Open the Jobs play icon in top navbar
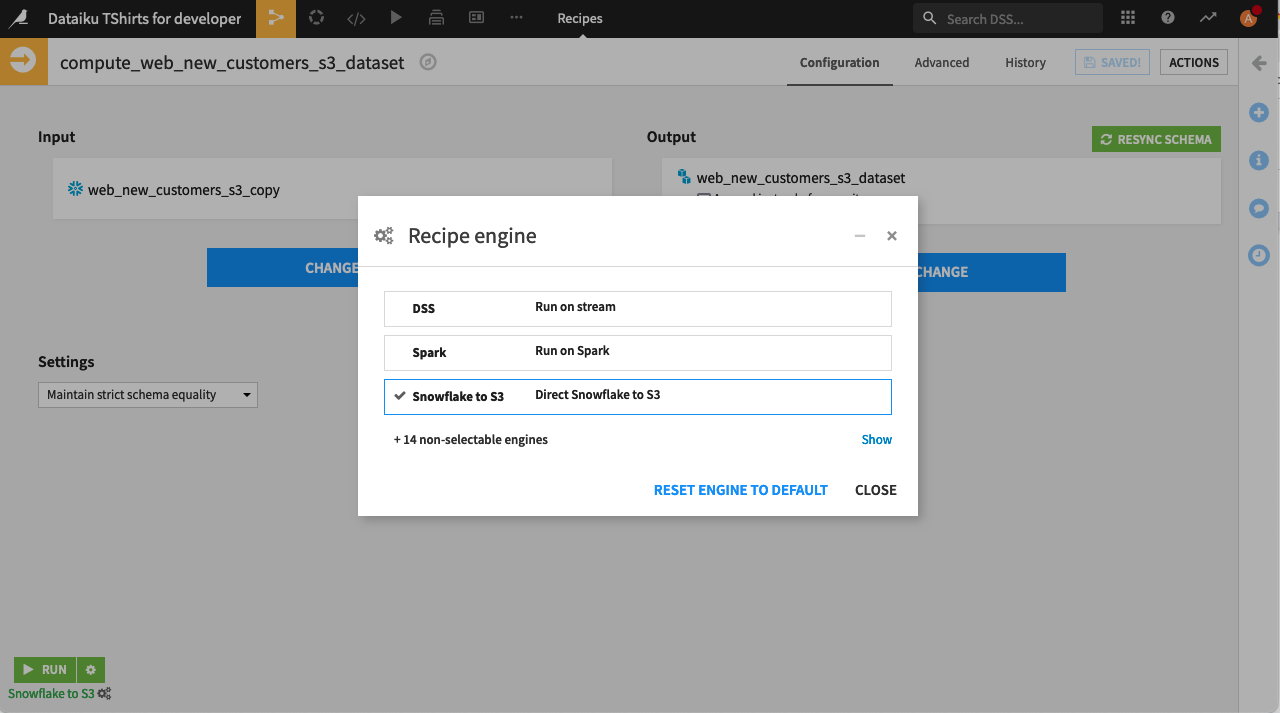Screen dimensions: 1280x713 tap(396, 18)
